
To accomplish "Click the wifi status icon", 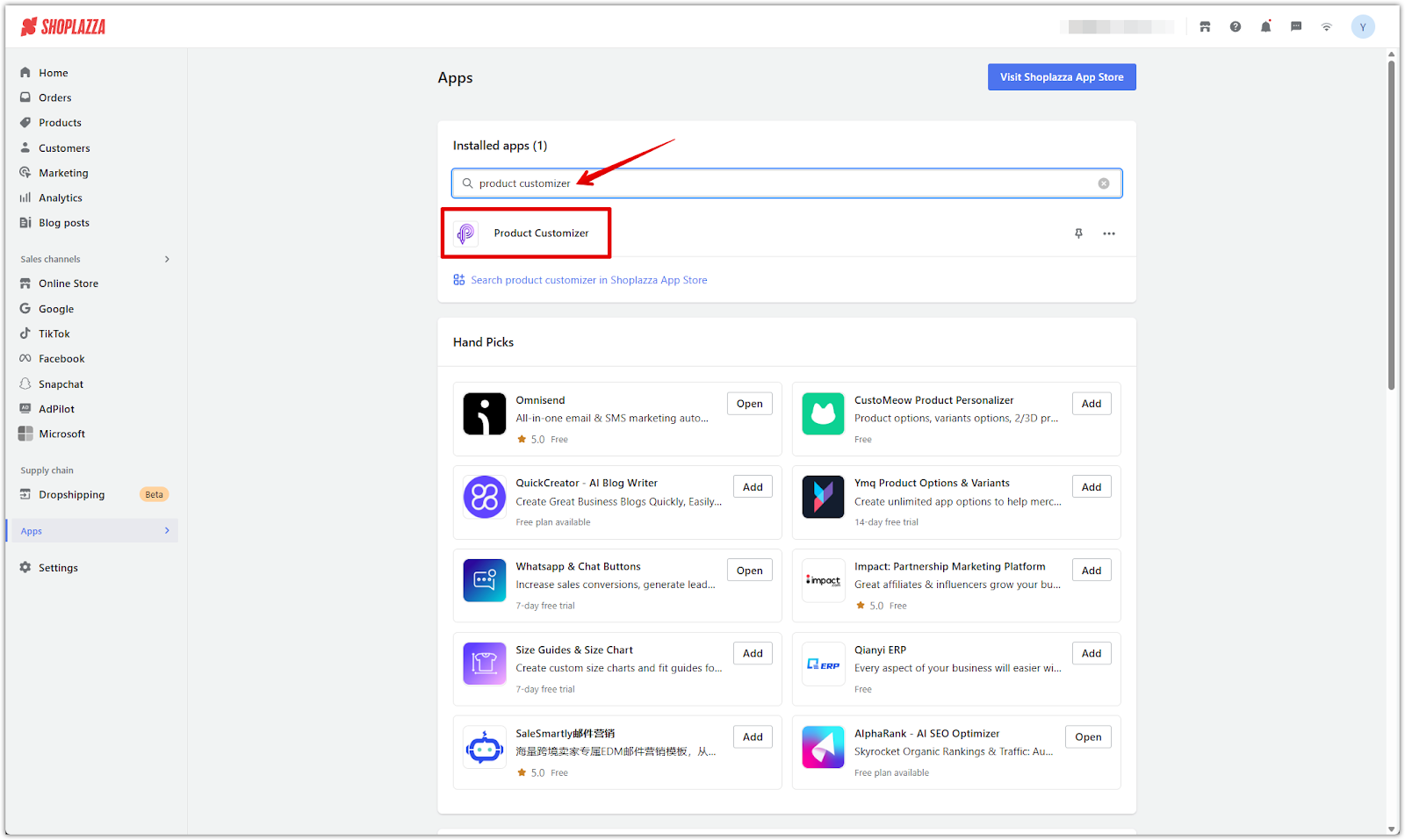I will pos(1327,27).
